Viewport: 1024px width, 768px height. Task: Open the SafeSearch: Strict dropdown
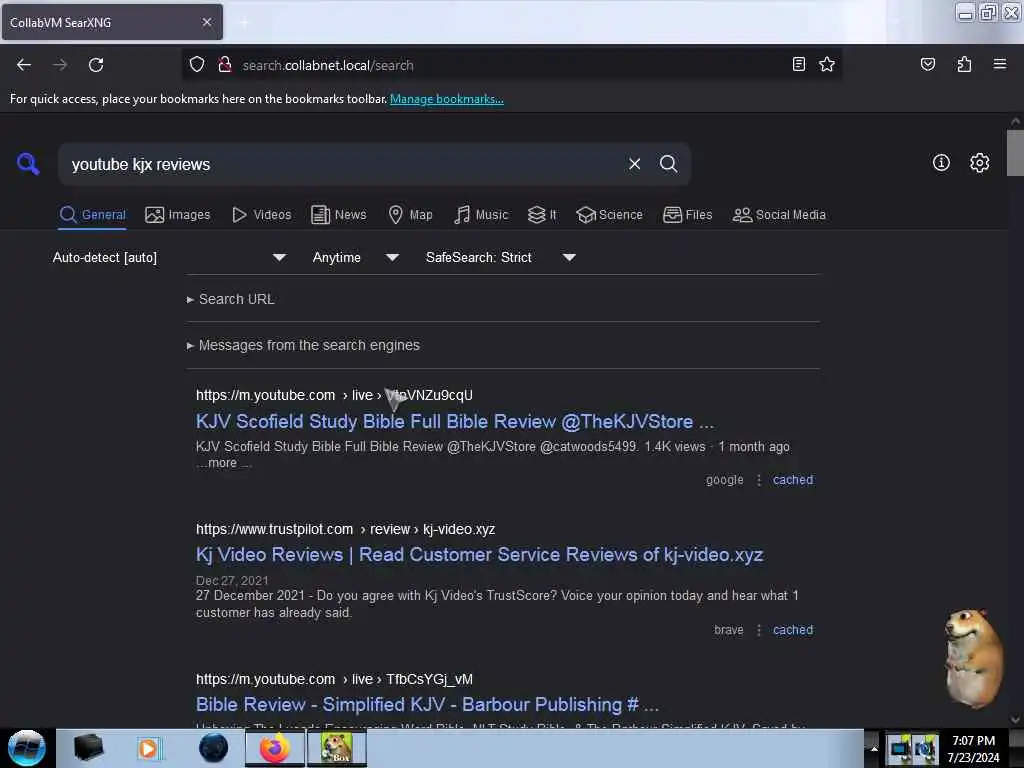(x=500, y=257)
